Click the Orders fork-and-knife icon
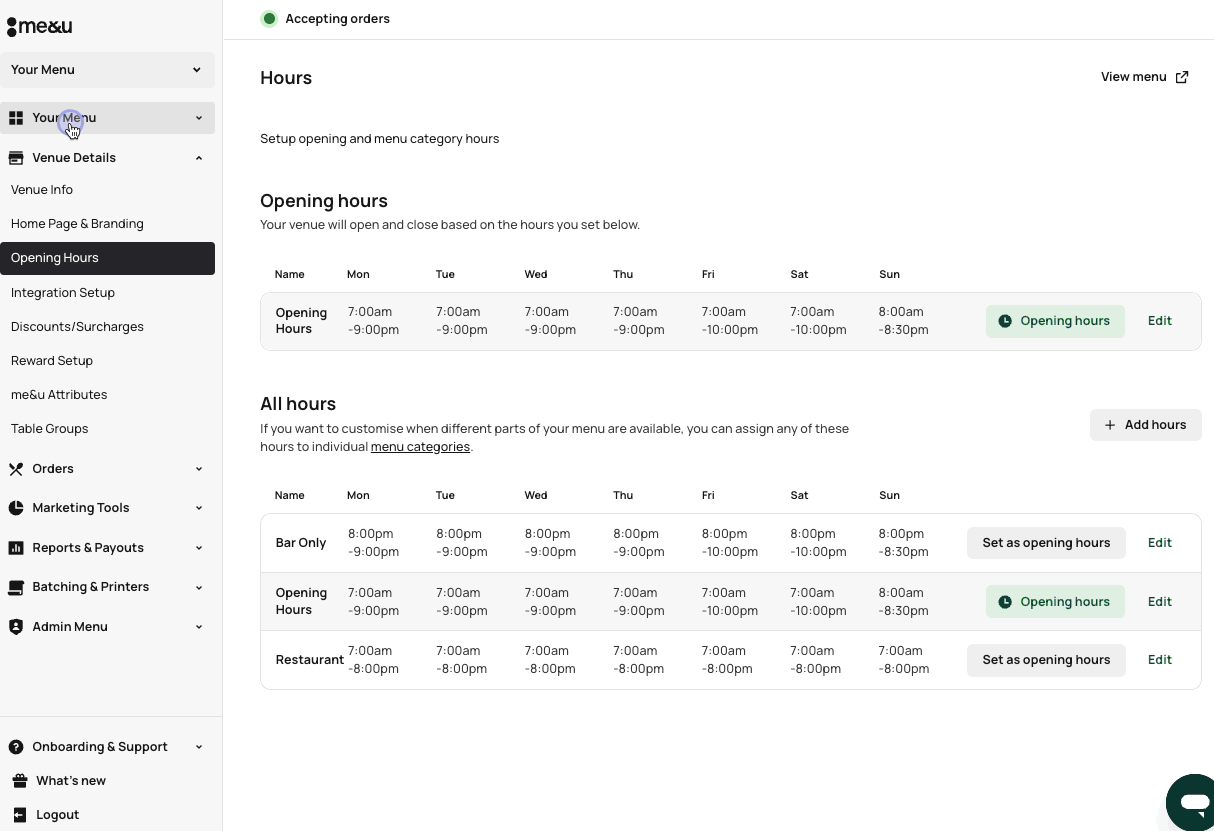The height and width of the screenshot is (831, 1214). [16, 469]
